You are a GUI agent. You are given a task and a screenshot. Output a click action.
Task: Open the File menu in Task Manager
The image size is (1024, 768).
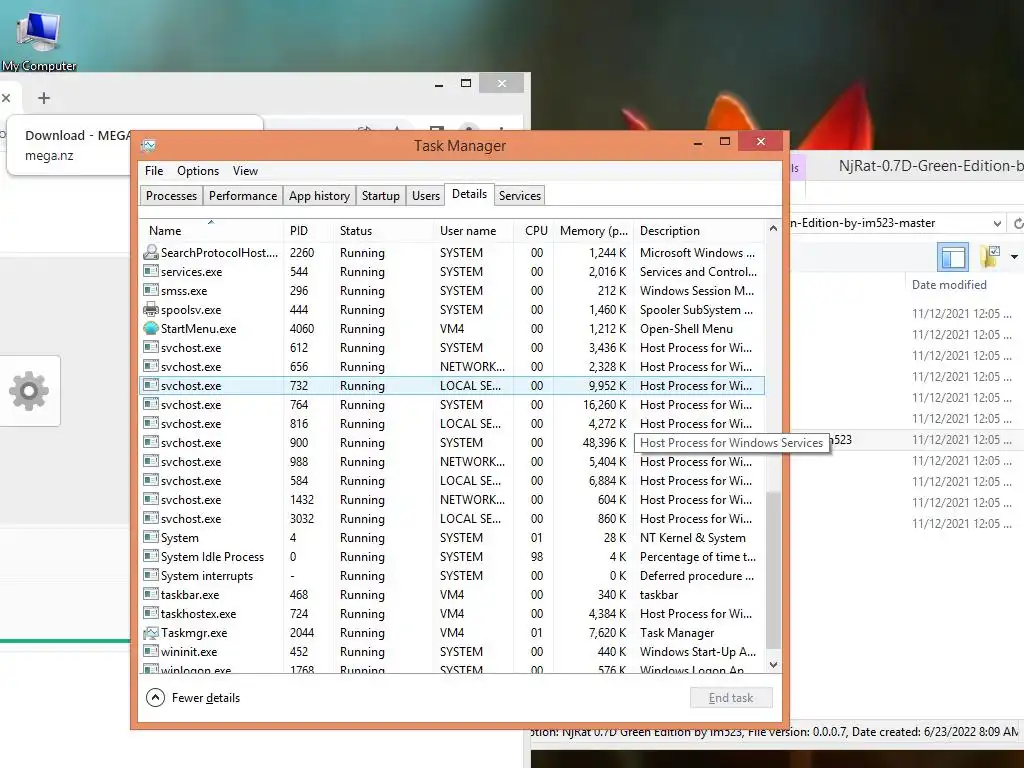154,170
